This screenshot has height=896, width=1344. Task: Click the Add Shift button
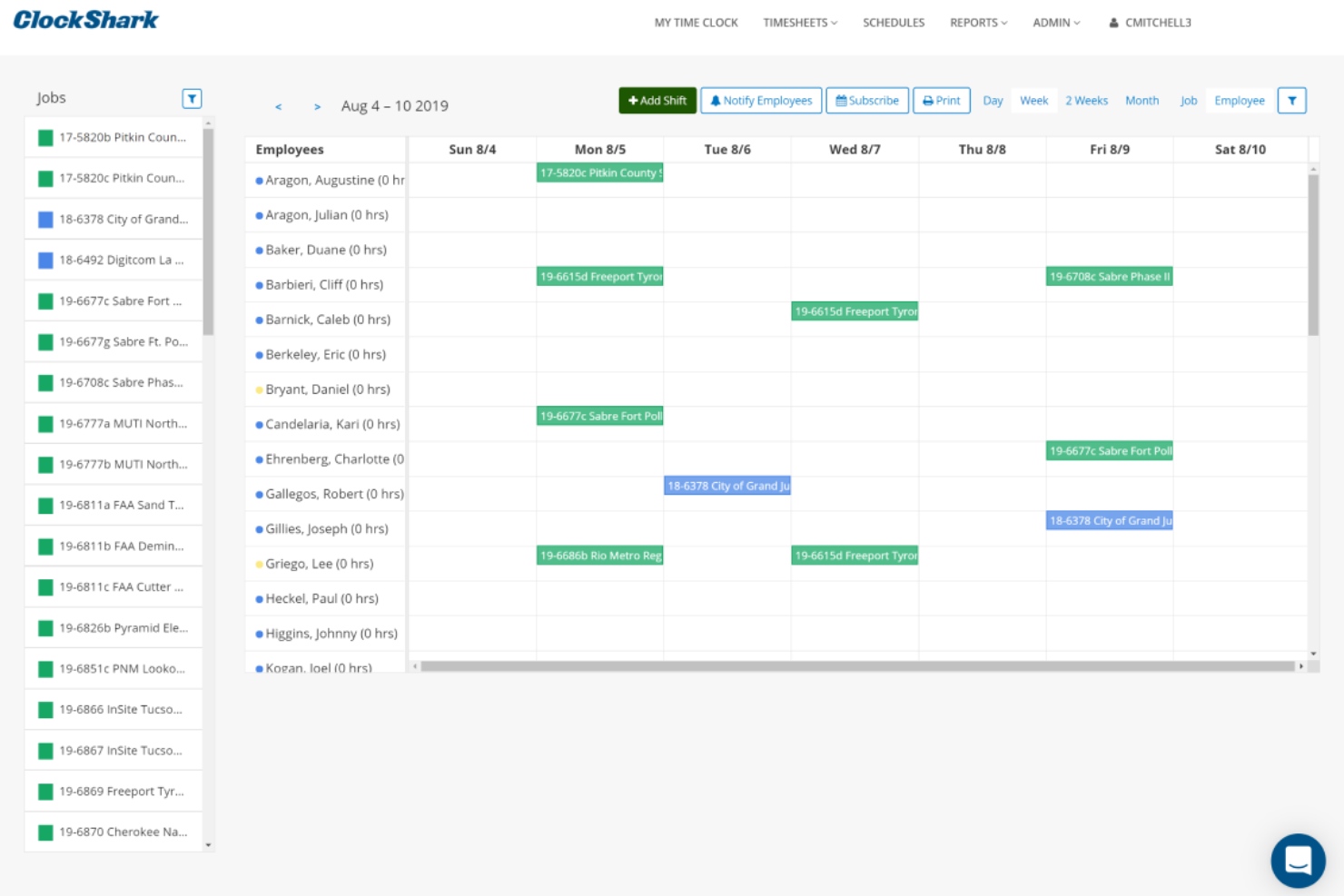657,101
